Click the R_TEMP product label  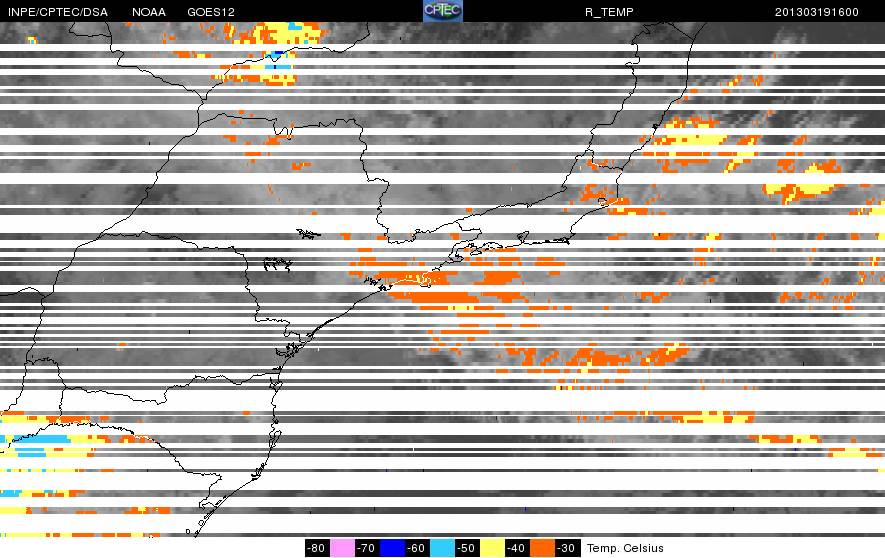(x=609, y=12)
